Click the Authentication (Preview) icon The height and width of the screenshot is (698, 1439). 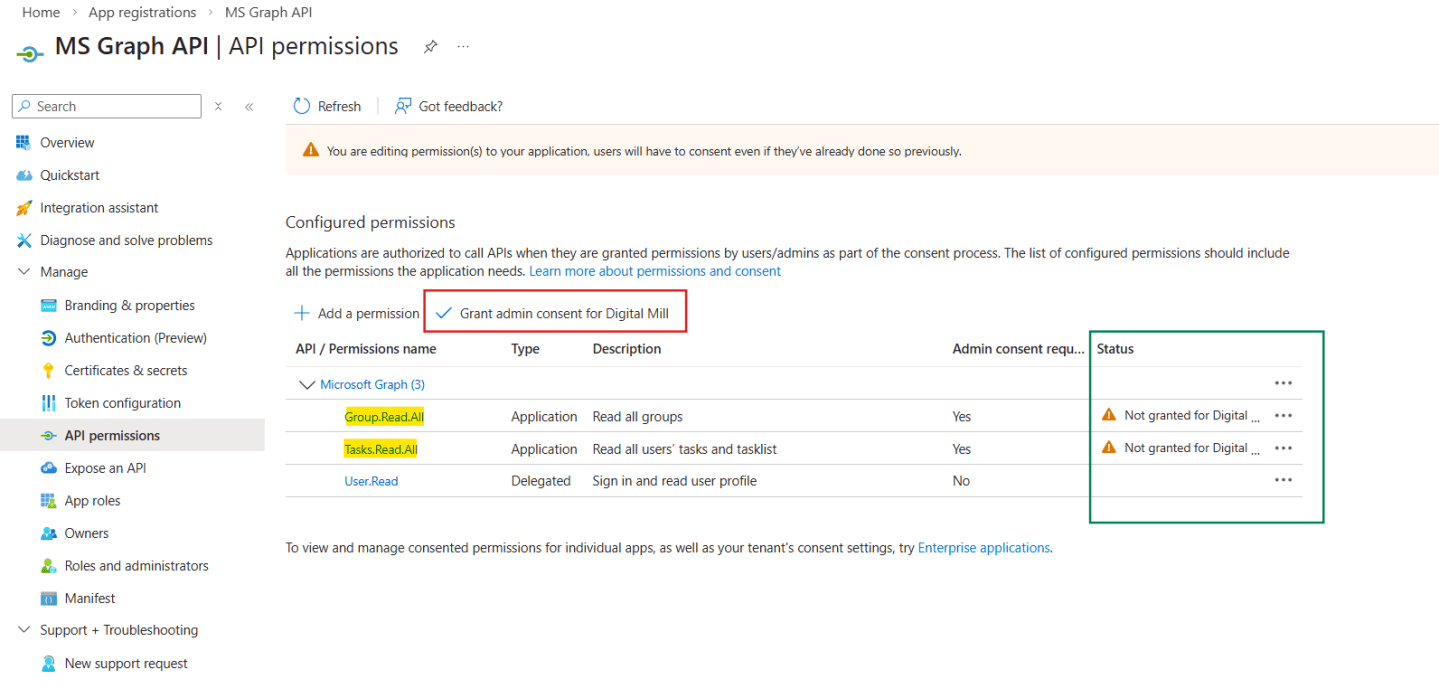click(48, 338)
